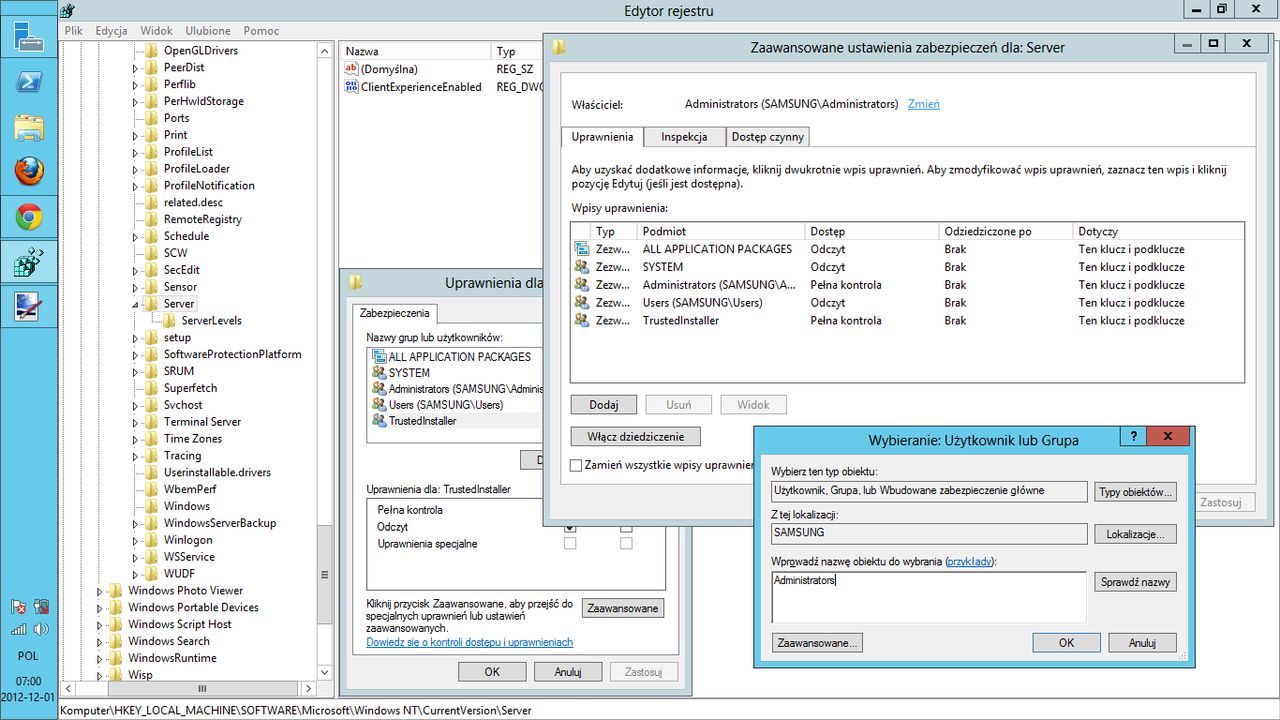Launch Google Chrome from the taskbar
Screen dimensions: 1280x720
pyautogui.click(x=29, y=217)
